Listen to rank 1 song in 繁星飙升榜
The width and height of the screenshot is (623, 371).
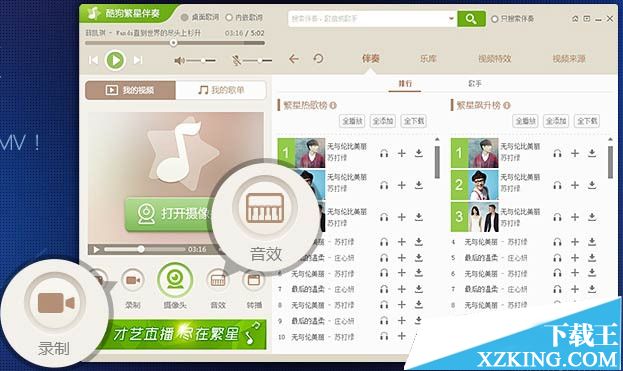pyautogui.click(x=557, y=153)
